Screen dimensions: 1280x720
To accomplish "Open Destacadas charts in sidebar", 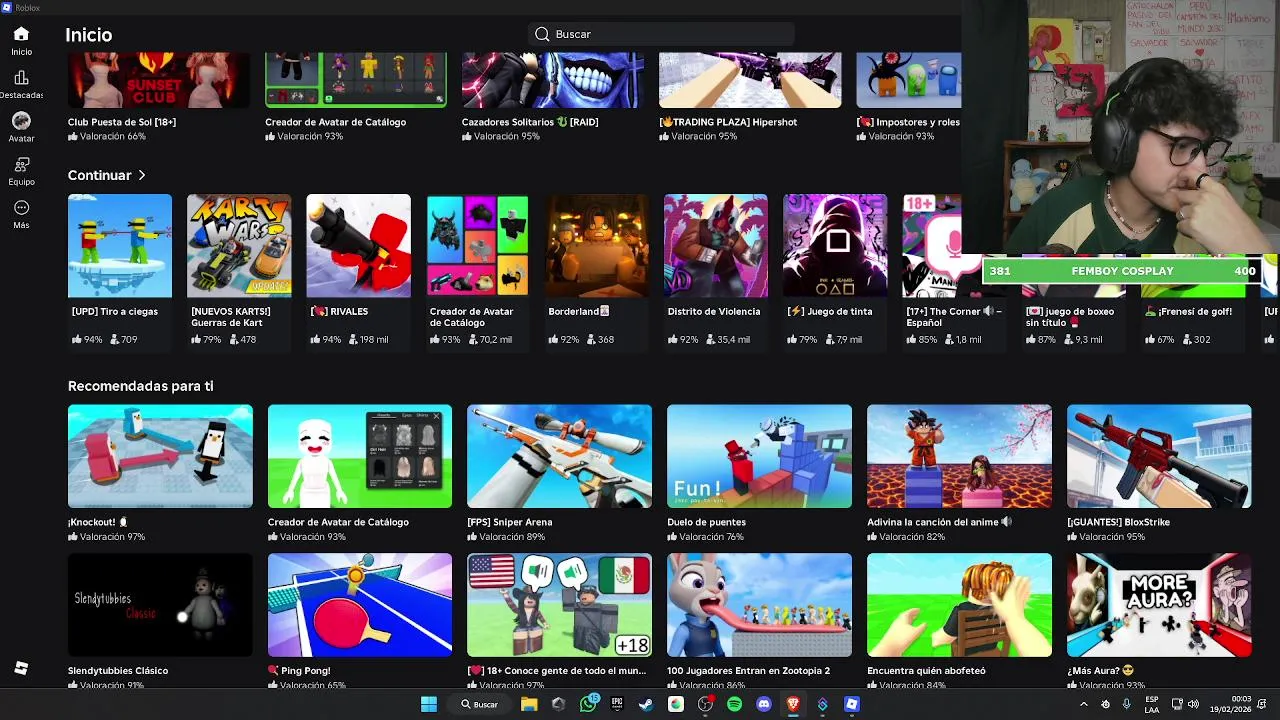I will click(21, 85).
